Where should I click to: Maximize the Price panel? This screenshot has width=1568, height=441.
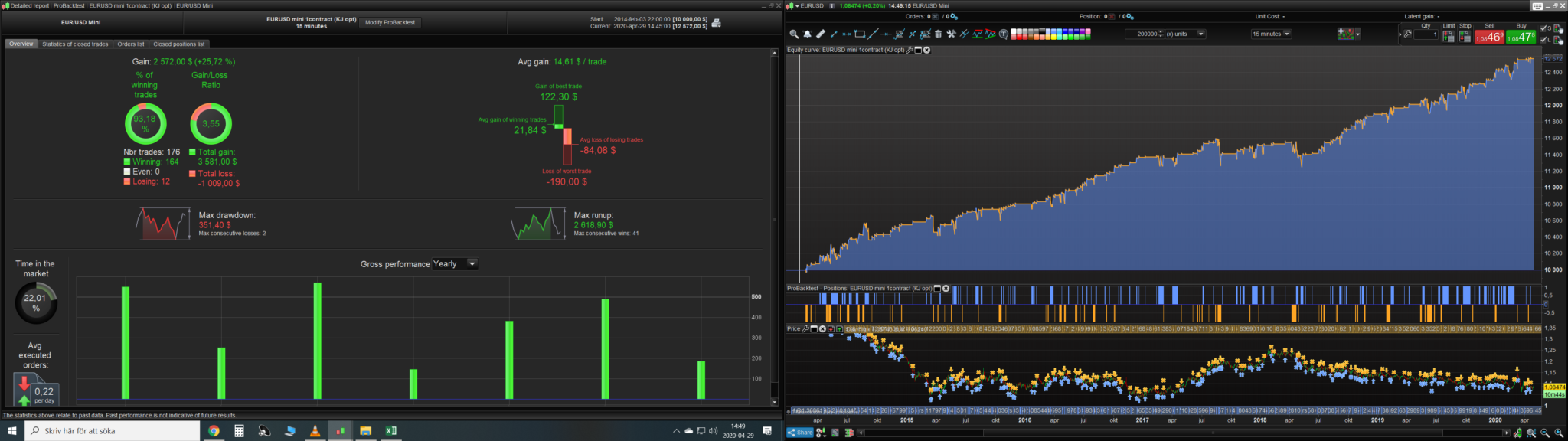814,329
